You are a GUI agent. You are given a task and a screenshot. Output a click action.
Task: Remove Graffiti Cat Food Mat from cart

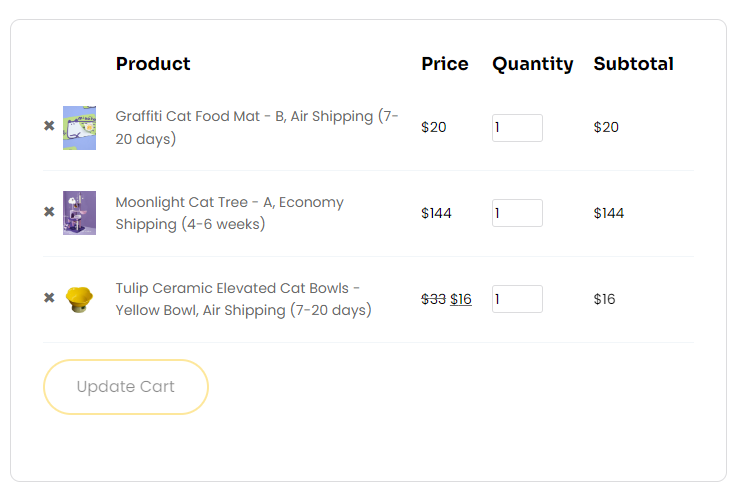pos(49,126)
